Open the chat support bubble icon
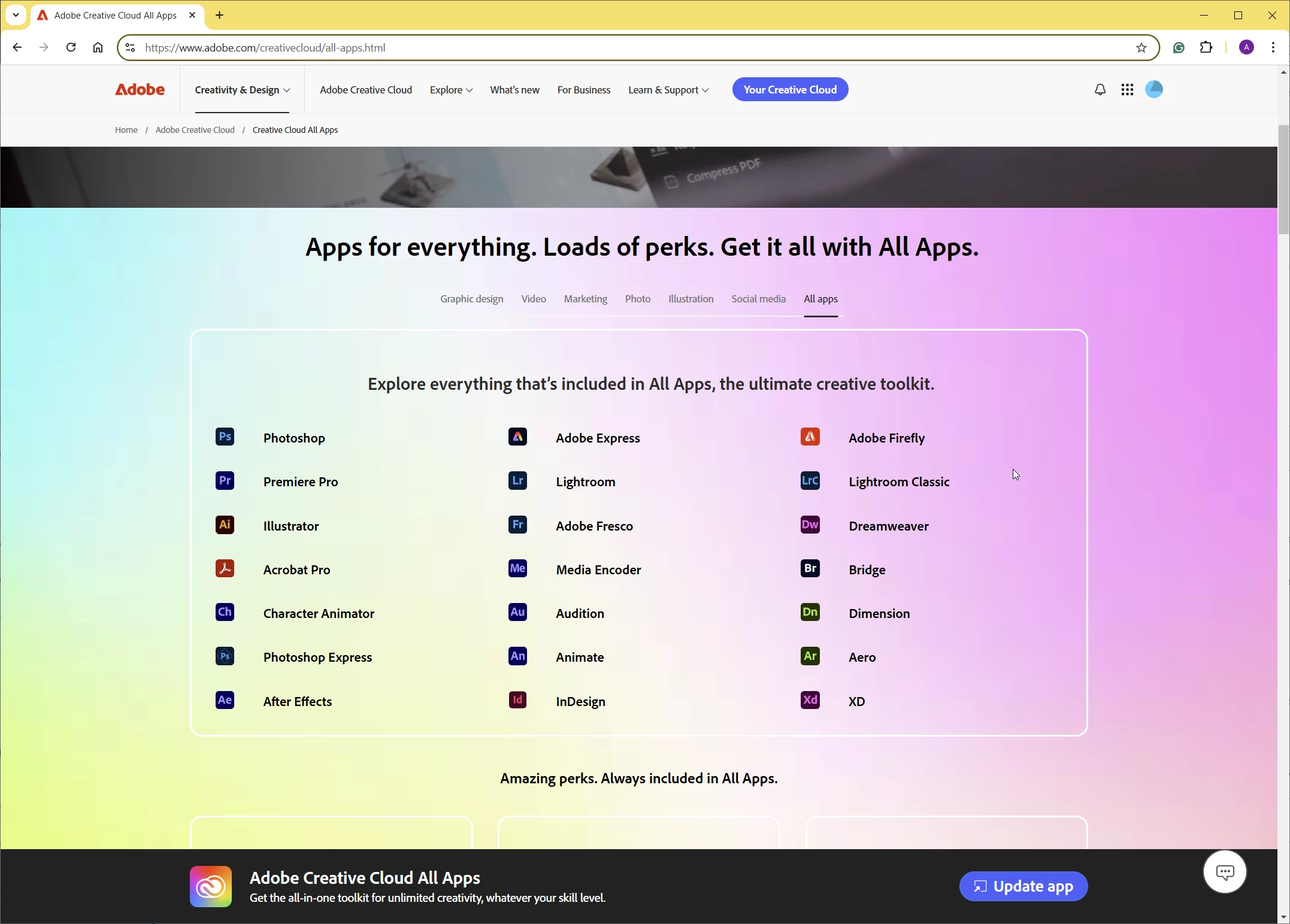This screenshot has height=924, width=1290. (x=1225, y=872)
